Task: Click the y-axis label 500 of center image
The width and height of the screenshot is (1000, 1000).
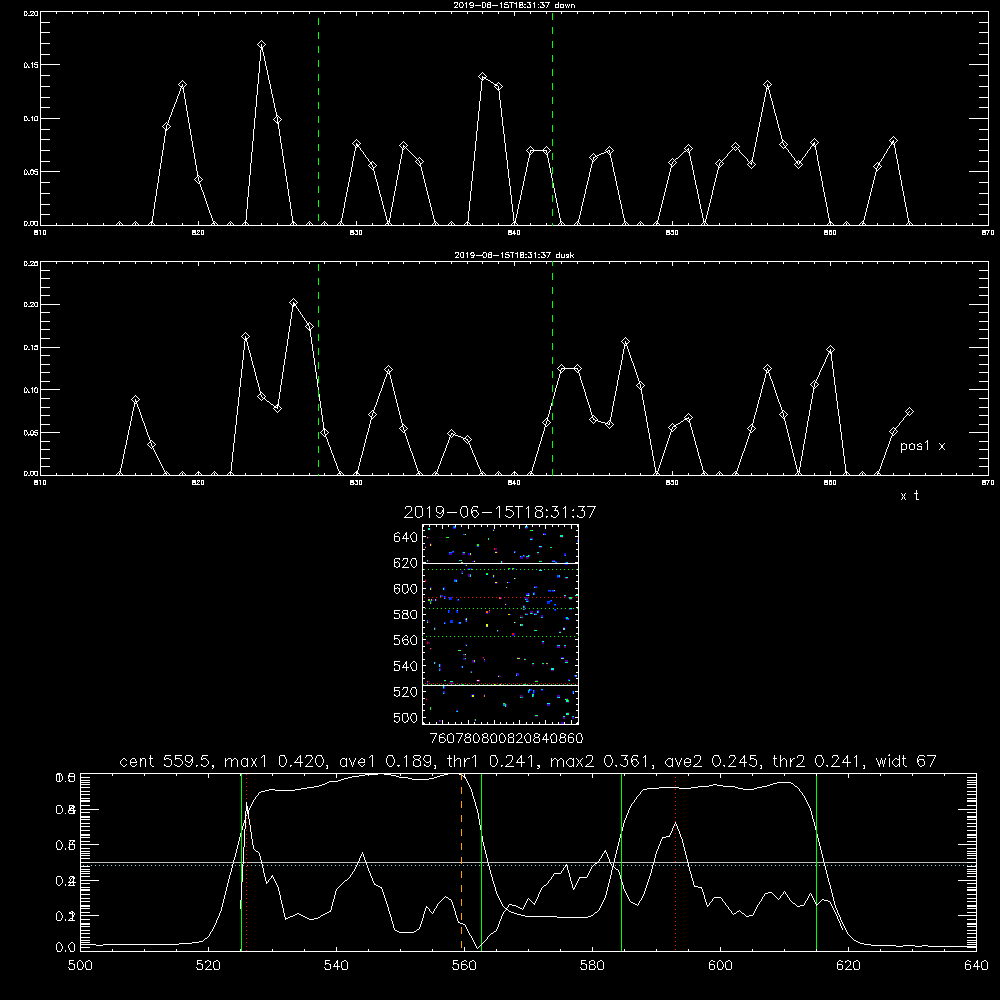Action: [406, 717]
